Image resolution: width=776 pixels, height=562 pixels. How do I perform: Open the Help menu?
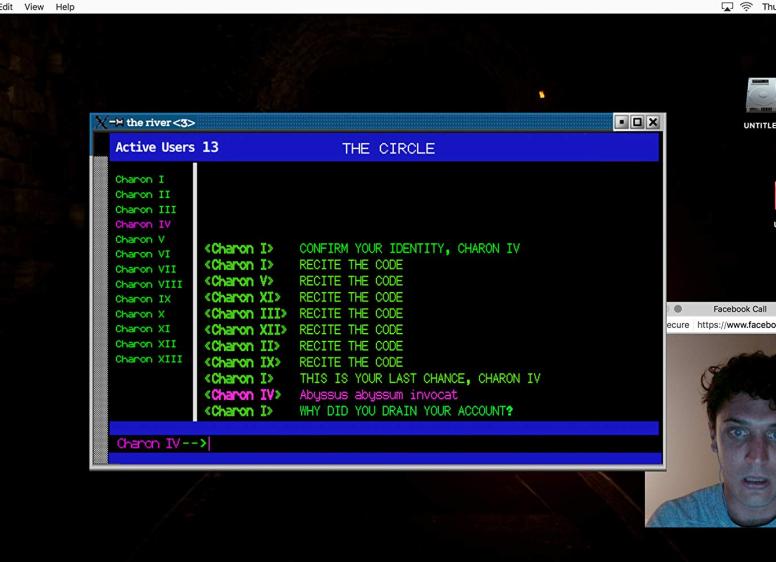click(65, 7)
